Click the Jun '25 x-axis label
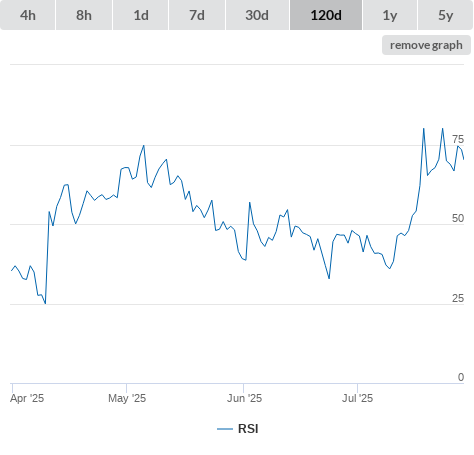This screenshot has height=455, width=474. (244, 398)
